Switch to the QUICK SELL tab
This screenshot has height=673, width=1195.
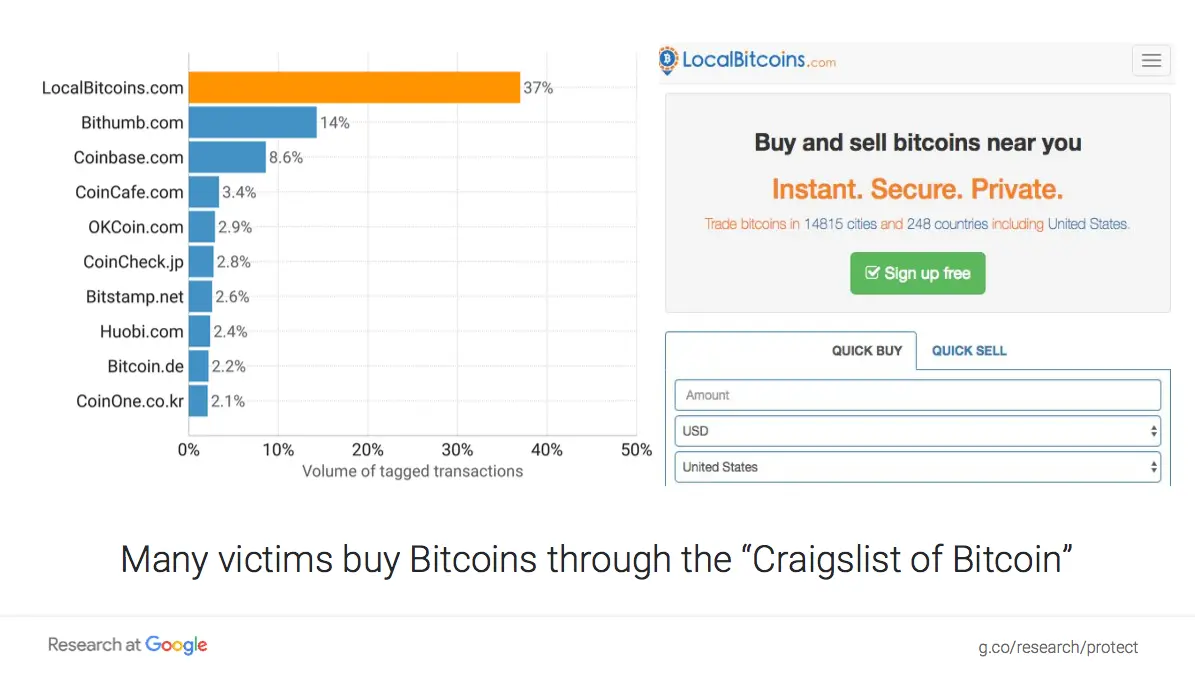point(968,351)
